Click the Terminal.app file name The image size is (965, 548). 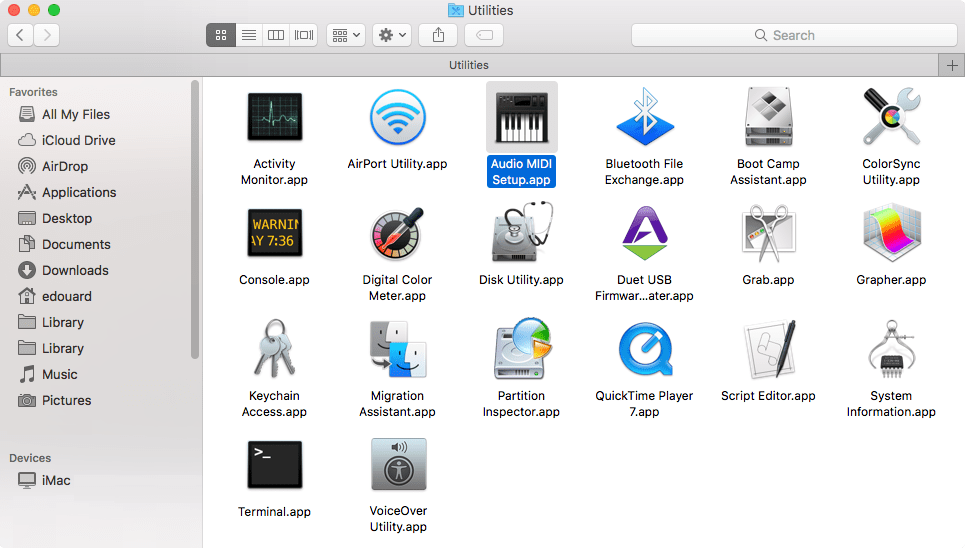click(x=274, y=512)
